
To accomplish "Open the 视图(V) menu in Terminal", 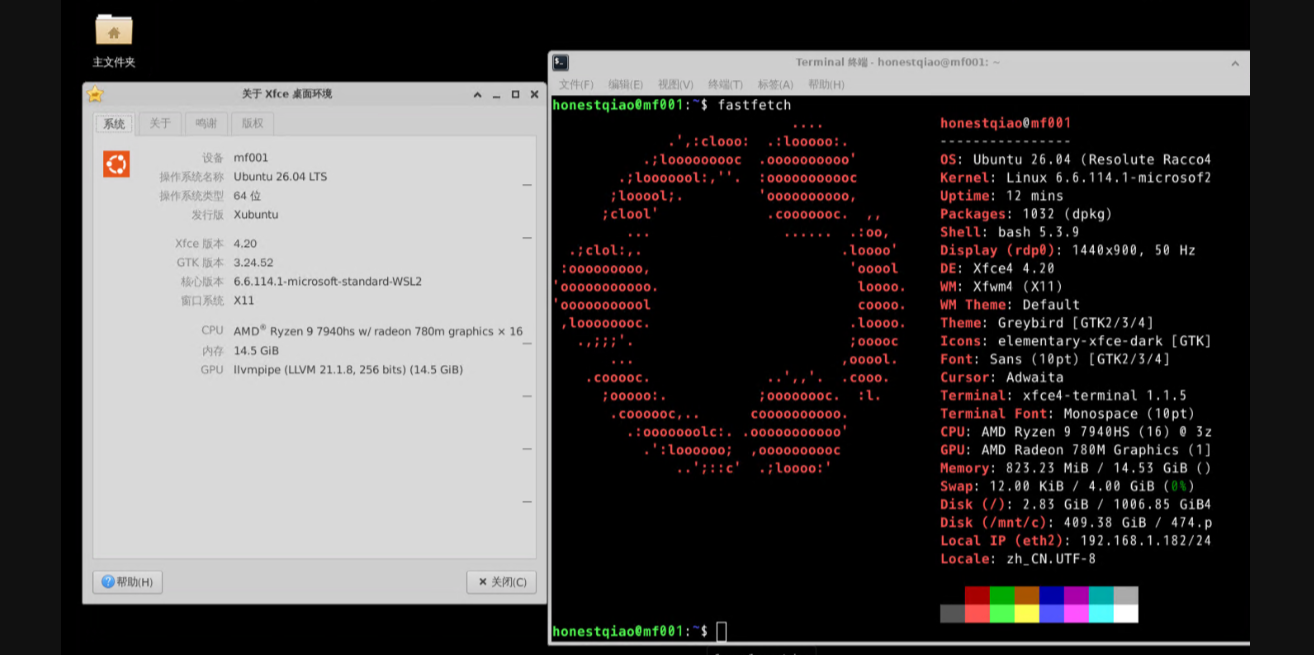I will pos(676,85).
